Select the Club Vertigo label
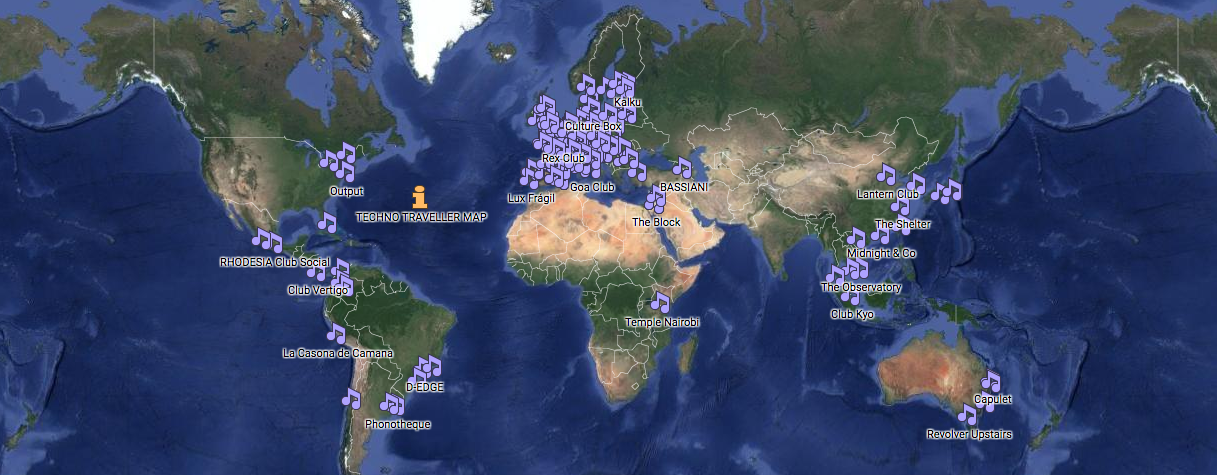The height and width of the screenshot is (475, 1217). (x=318, y=290)
